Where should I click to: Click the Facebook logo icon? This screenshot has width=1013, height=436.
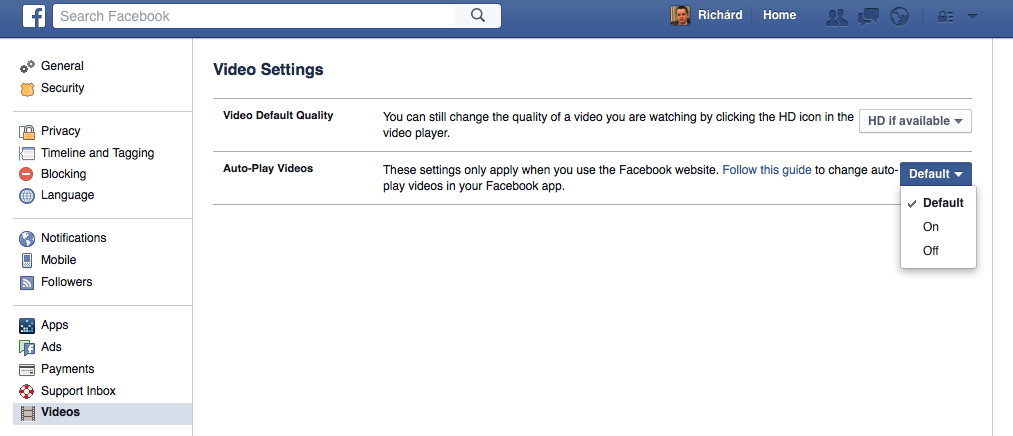36,15
